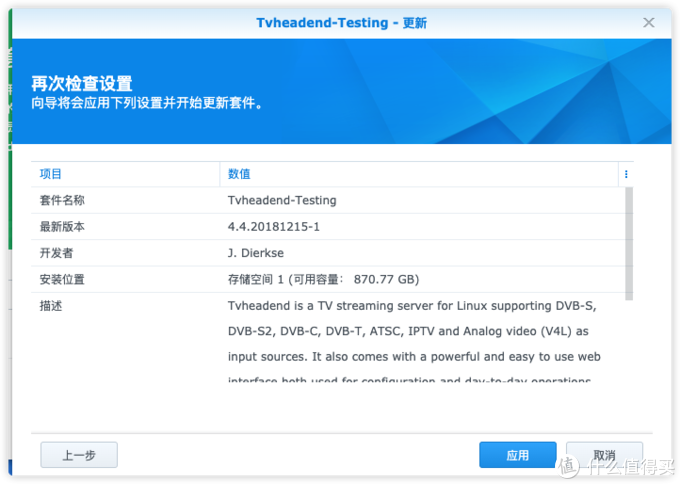The width and height of the screenshot is (680, 484).
Task: Open the column options three-dot menu
Action: pos(626,174)
